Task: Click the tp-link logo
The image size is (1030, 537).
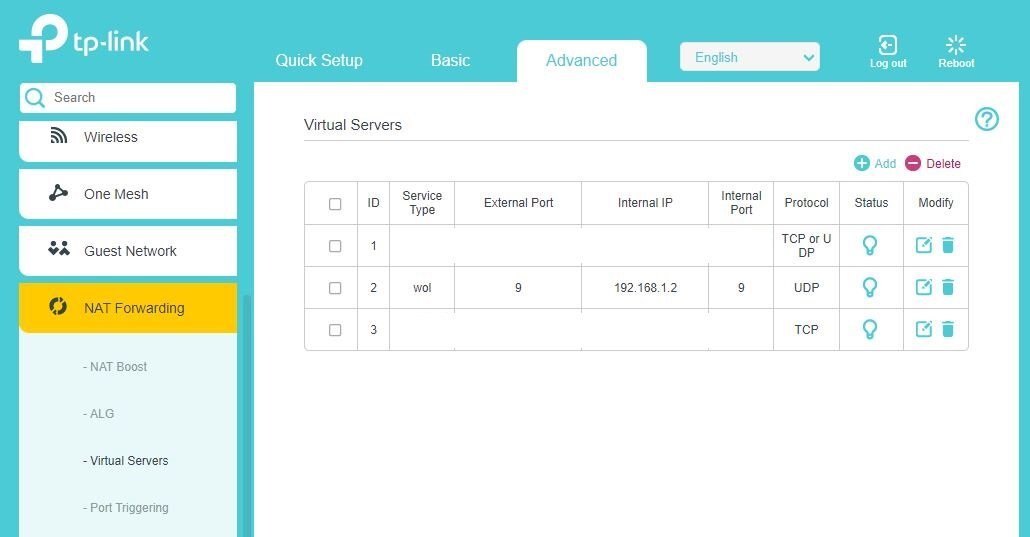Action: point(83,38)
